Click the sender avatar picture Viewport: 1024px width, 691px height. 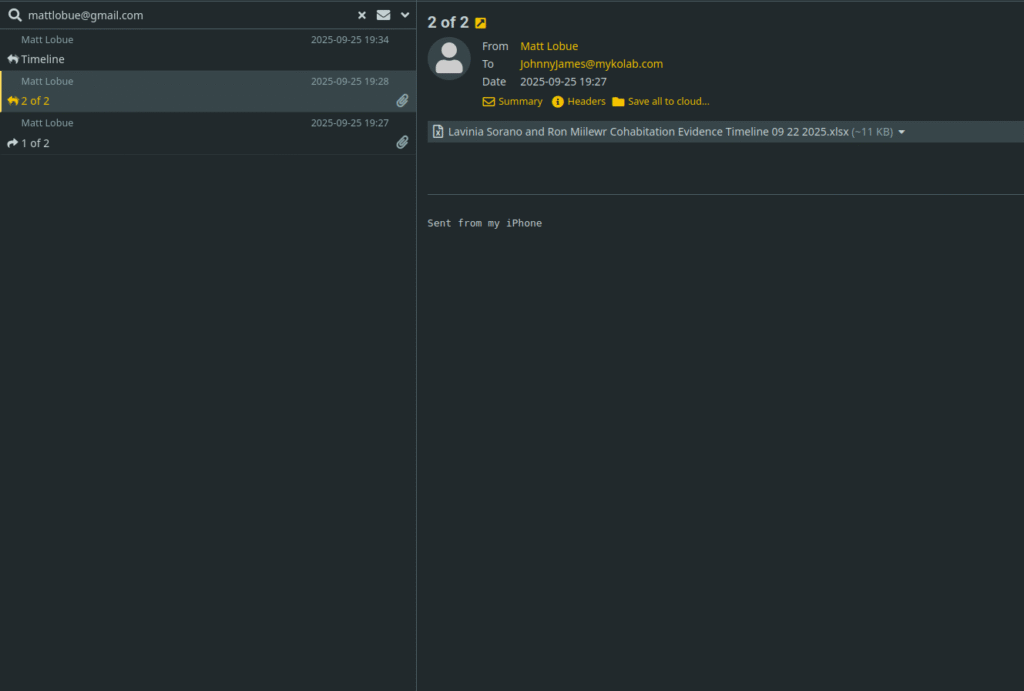449,59
